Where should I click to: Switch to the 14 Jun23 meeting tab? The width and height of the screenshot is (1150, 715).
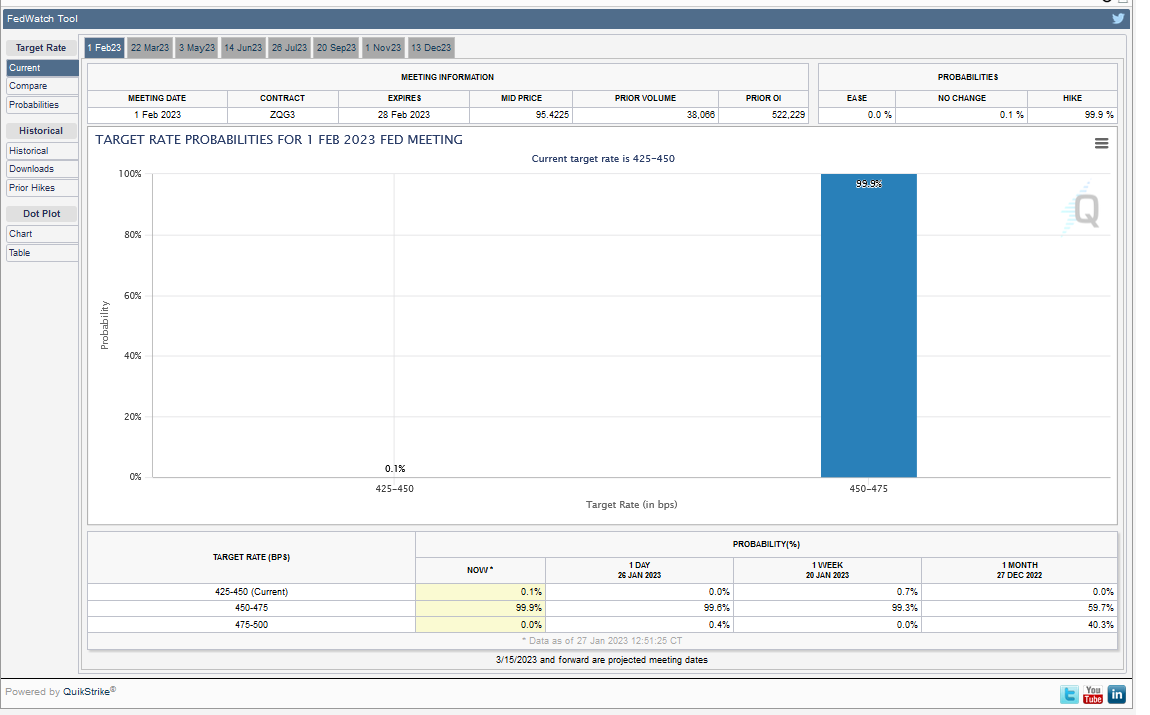[x=243, y=48]
